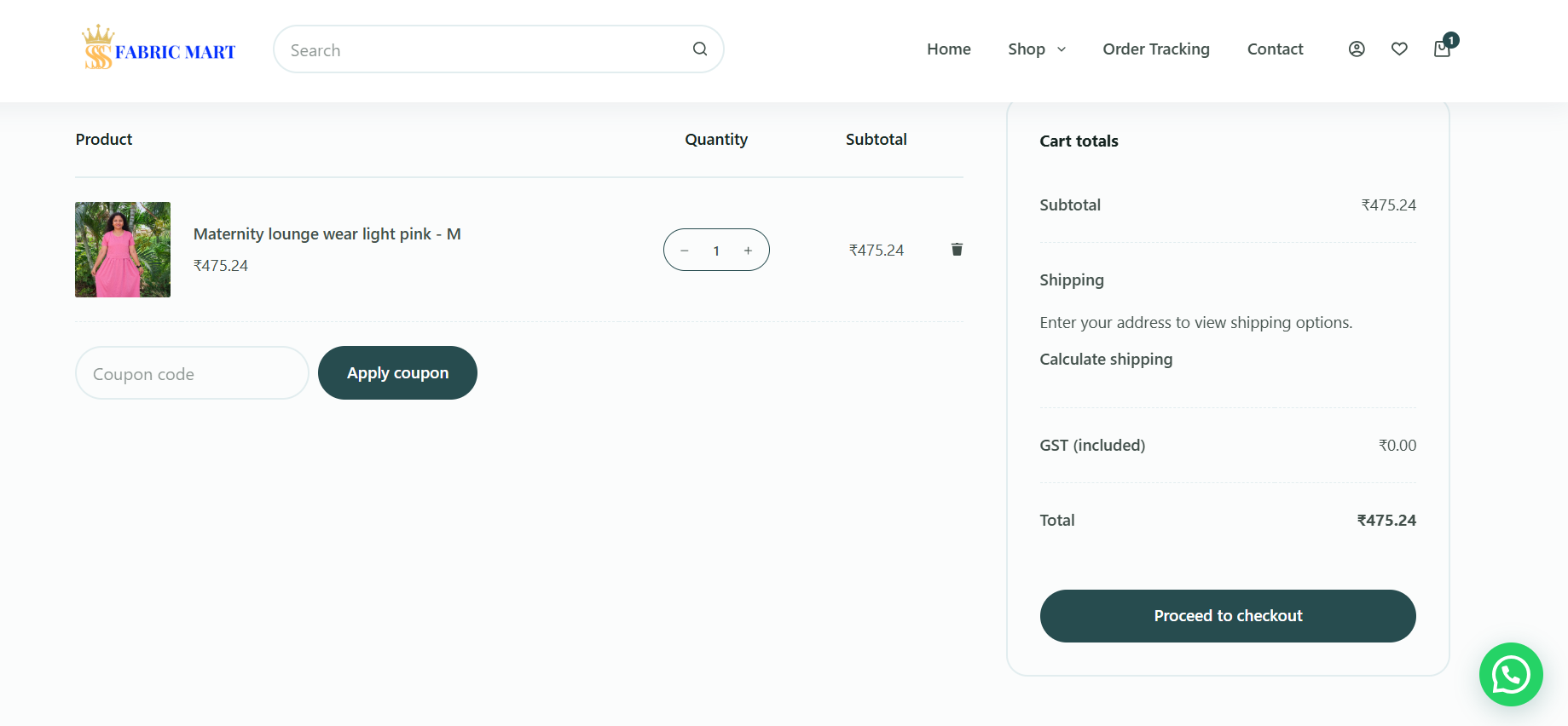The height and width of the screenshot is (726, 1568).
Task: Click Apply coupon button
Action: click(397, 373)
